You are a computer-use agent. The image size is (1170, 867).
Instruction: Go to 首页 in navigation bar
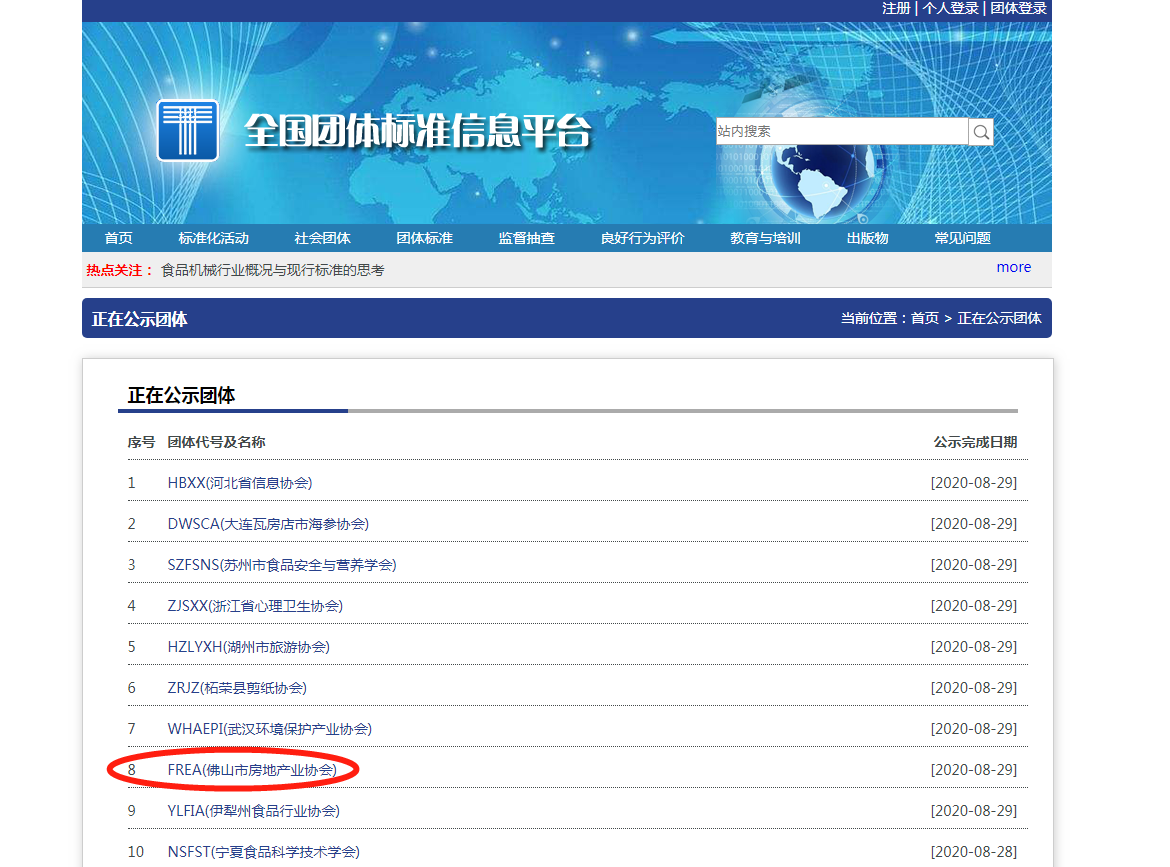[118, 238]
